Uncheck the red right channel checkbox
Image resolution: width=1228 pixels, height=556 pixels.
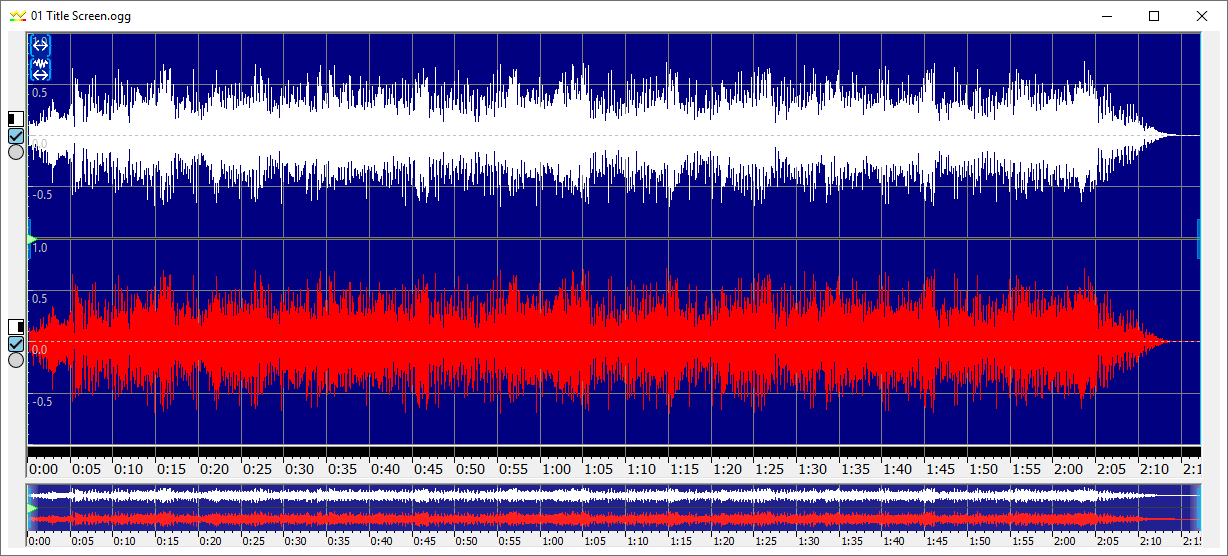(x=15, y=344)
